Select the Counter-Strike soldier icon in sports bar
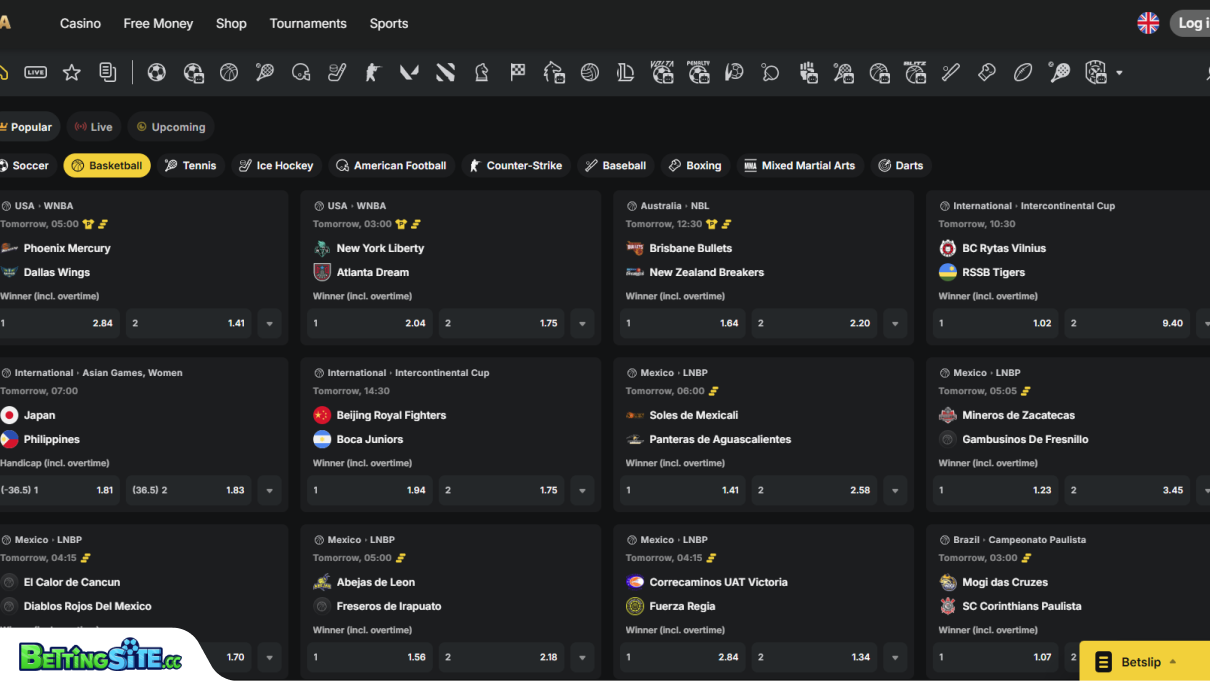The height and width of the screenshot is (681, 1210). click(373, 72)
